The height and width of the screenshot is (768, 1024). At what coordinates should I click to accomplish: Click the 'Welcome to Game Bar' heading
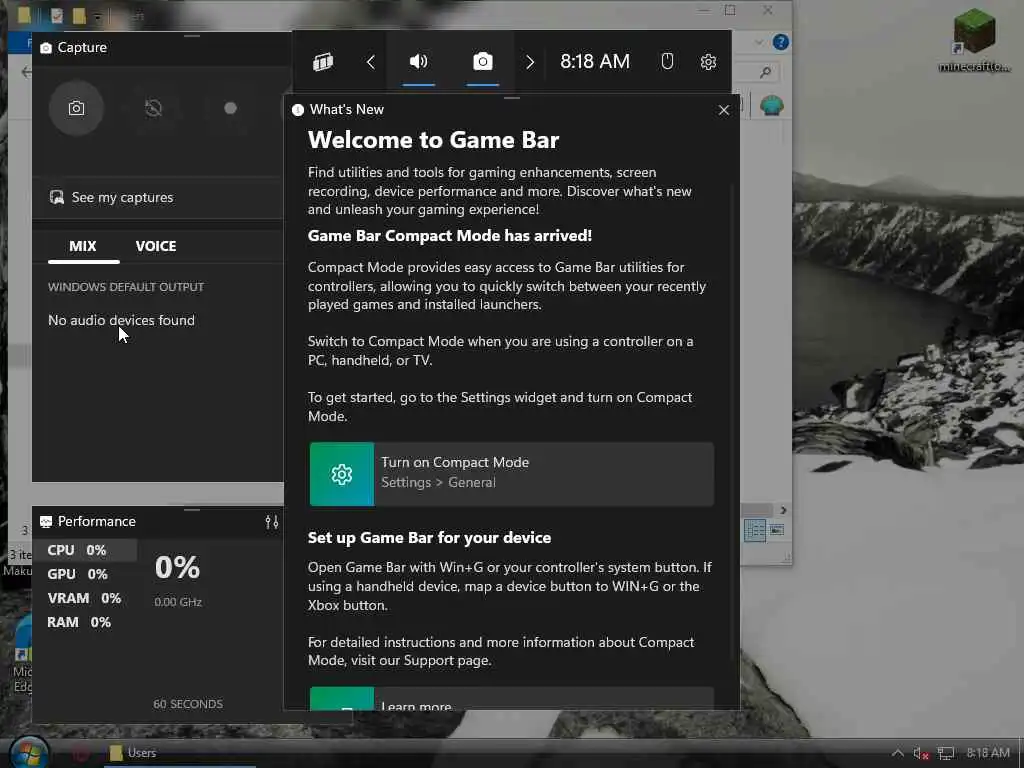[x=433, y=140]
